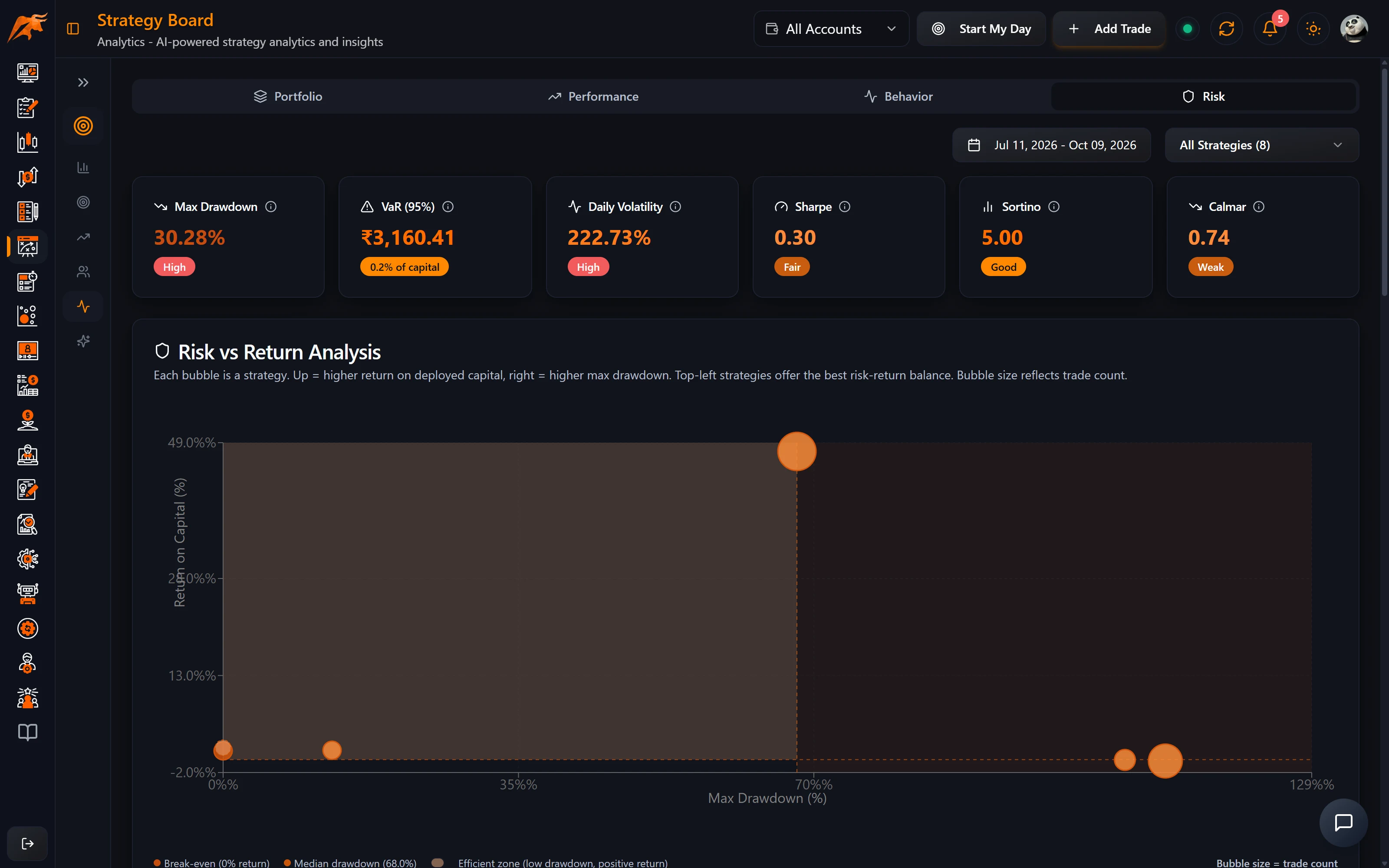Show info for the Calmar ratio card
Image resolution: width=1389 pixels, height=868 pixels.
[1259, 207]
